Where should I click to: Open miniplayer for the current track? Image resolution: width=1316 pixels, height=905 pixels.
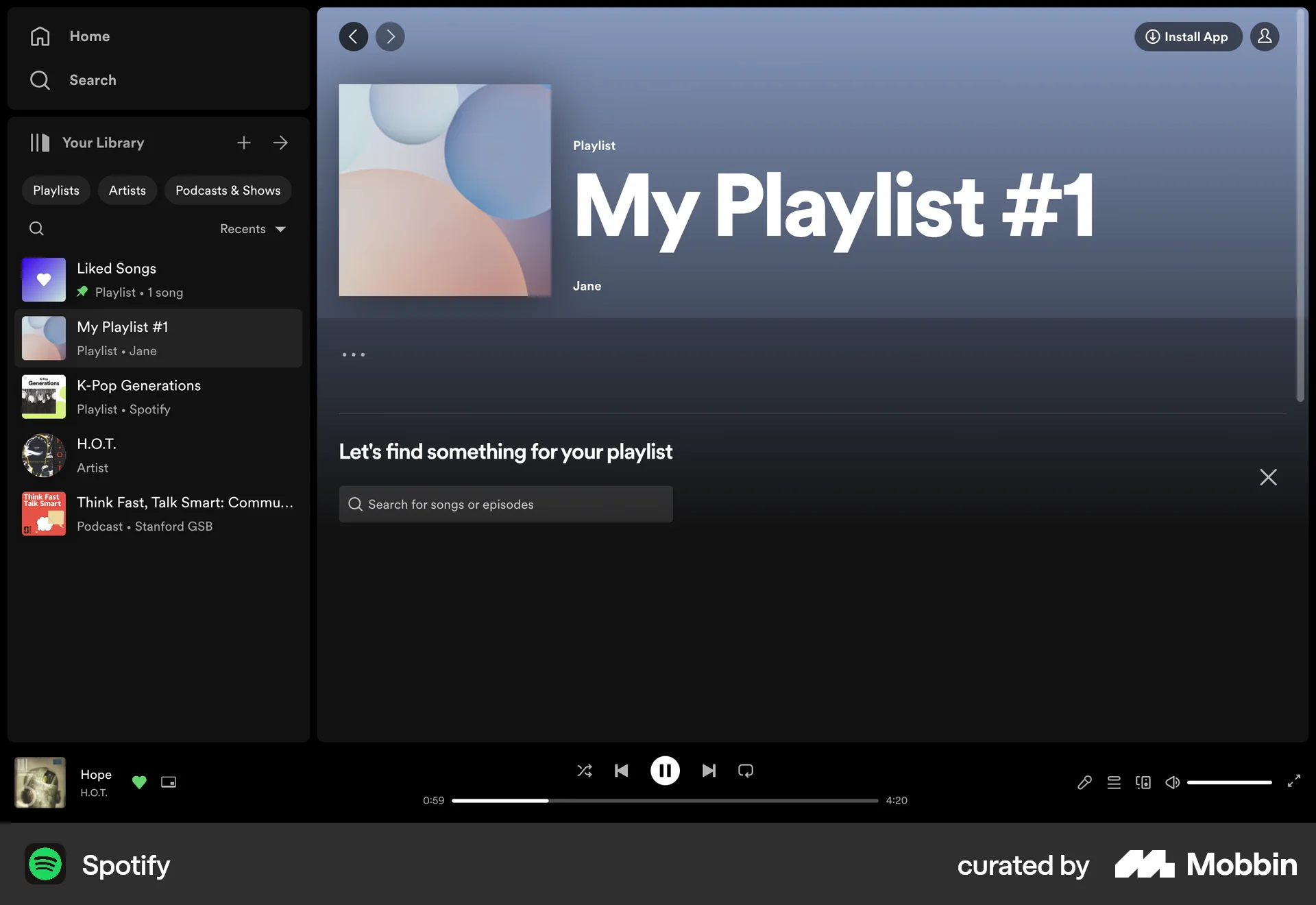[x=168, y=782]
